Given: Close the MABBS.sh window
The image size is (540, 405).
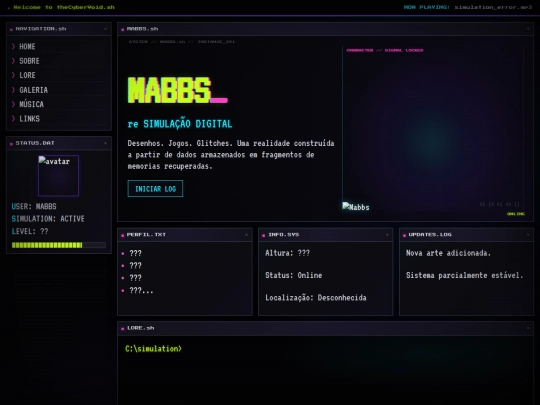Looking at the screenshot, I should click(528, 29).
